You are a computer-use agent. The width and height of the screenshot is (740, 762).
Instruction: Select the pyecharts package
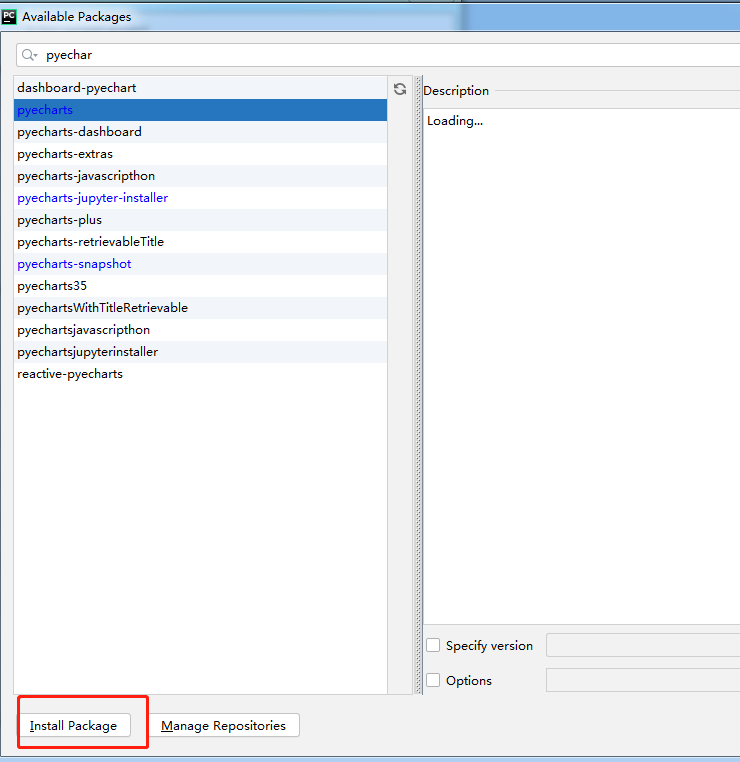coord(45,110)
